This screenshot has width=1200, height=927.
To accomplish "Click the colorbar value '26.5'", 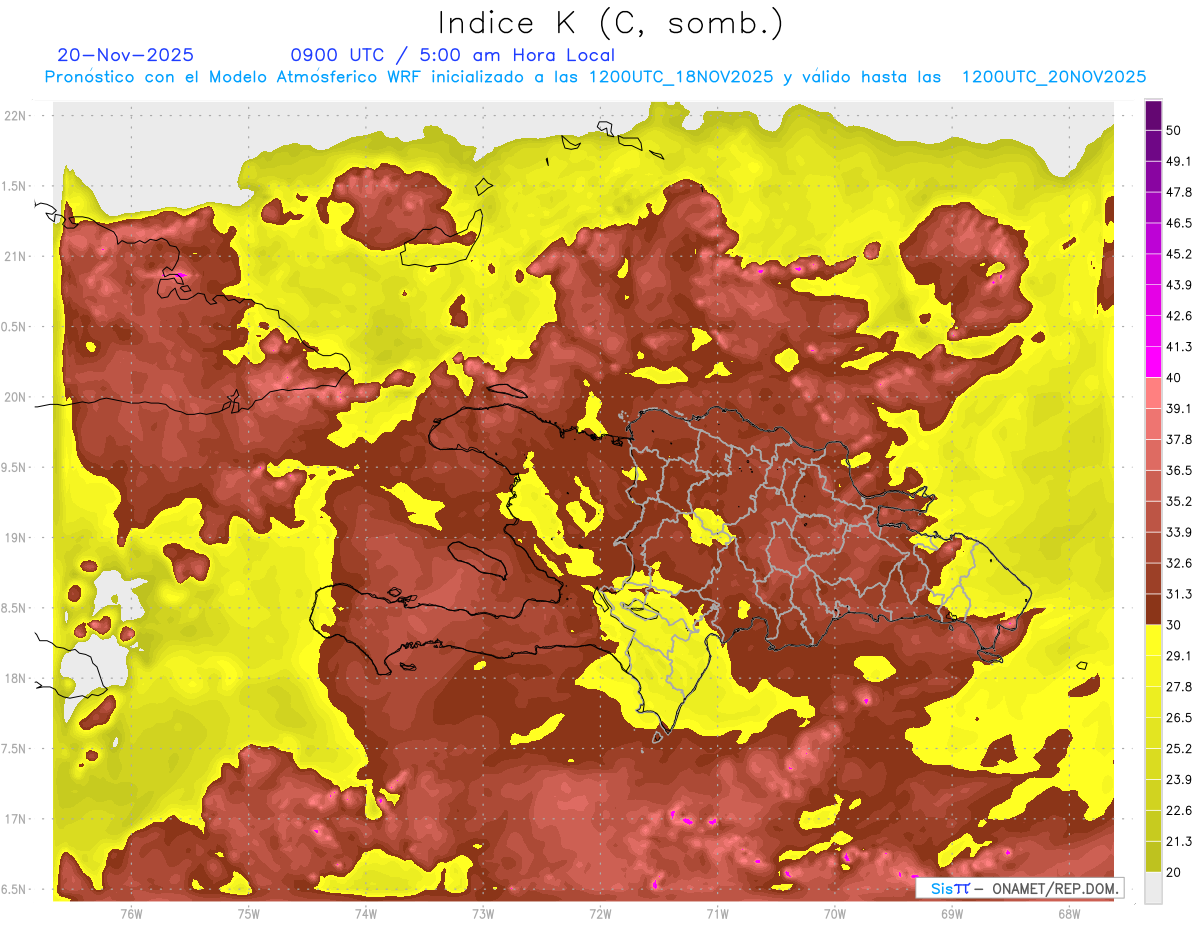I will [1179, 718].
